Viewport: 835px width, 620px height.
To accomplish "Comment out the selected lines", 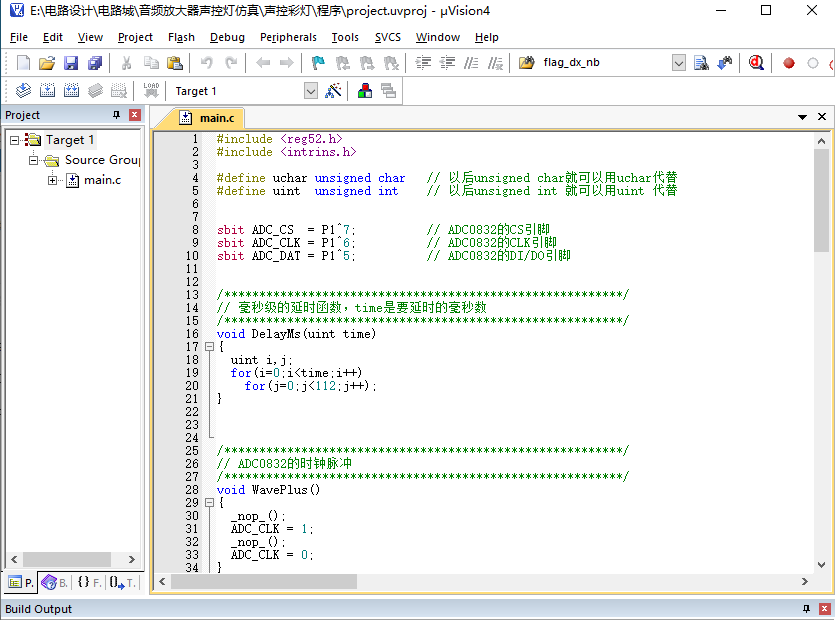I will pyautogui.click(x=471, y=63).
